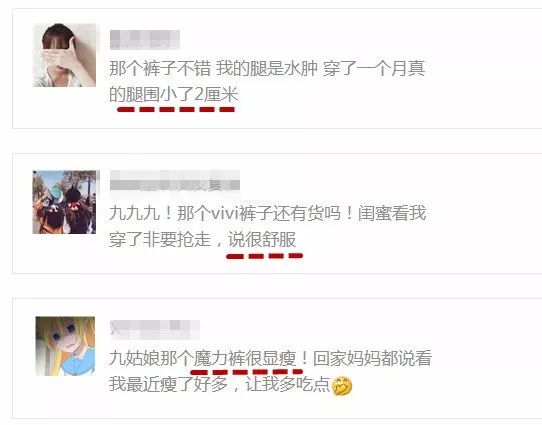This screenshot has width=542, height=425.
Task: Click the avatar of girl covering her face
Action: click(x=64, y=55)
